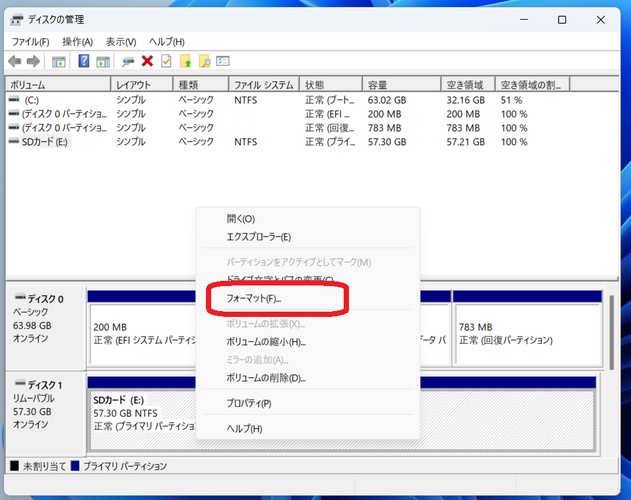Click the Back arrow in the toolbar

15,61
